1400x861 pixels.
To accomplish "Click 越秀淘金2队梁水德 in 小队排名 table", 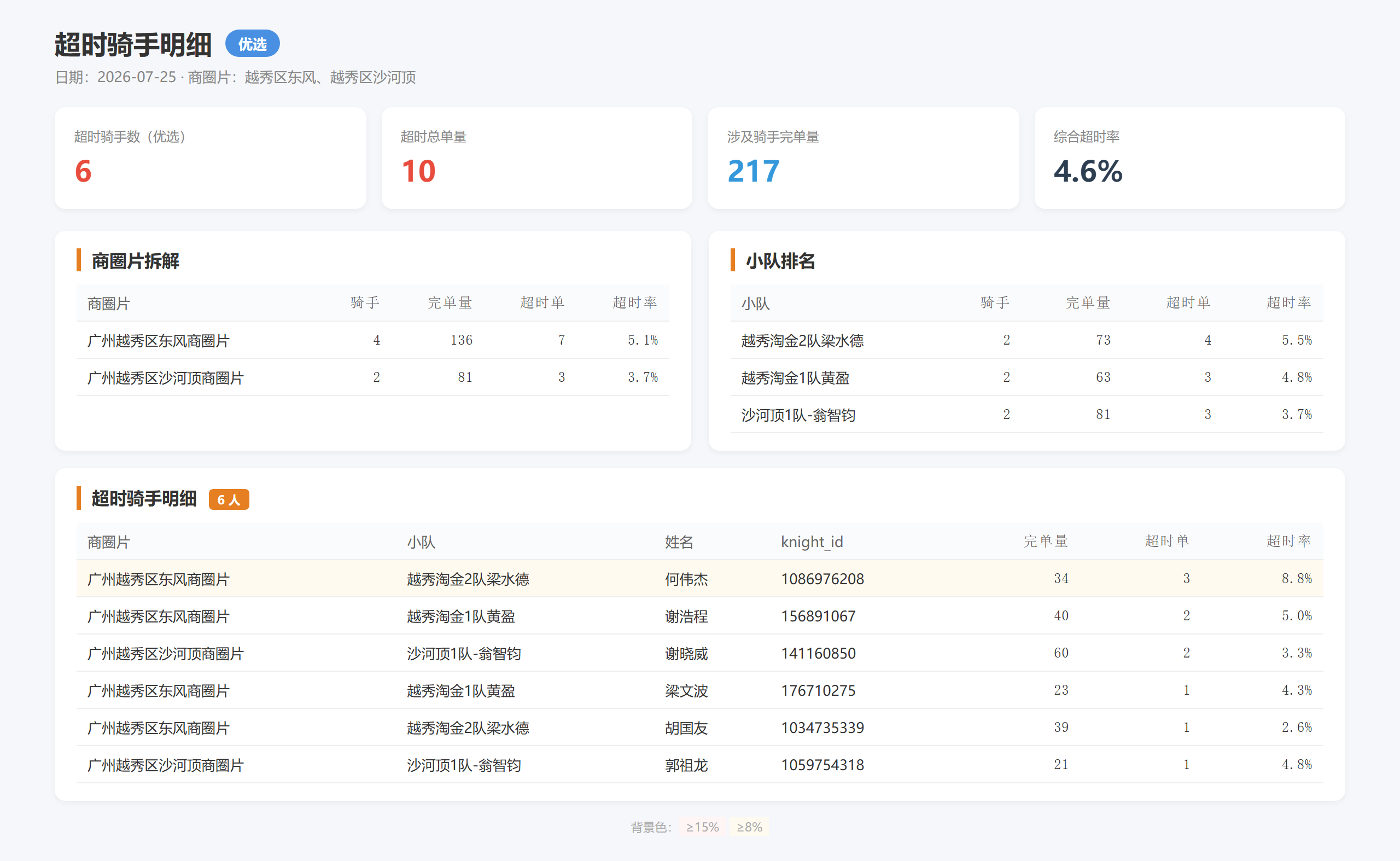I will [802, 341].
